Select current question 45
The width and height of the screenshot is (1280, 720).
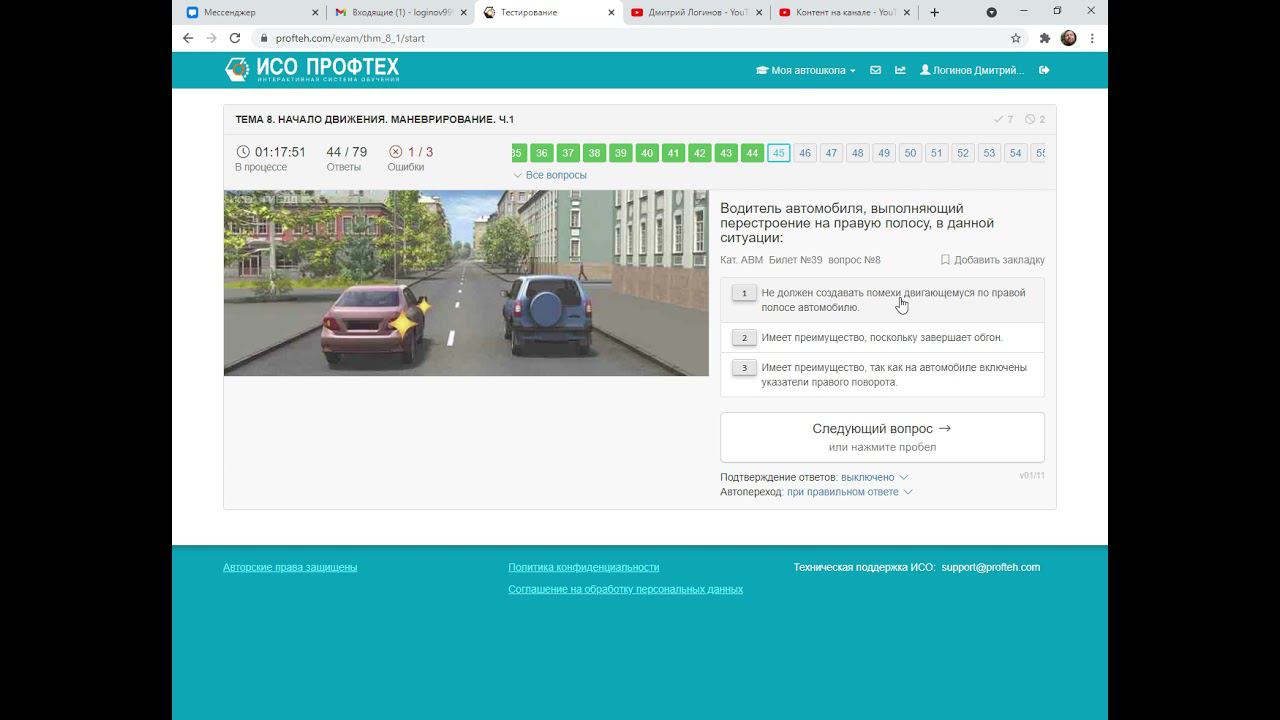[x=779, y=153]
